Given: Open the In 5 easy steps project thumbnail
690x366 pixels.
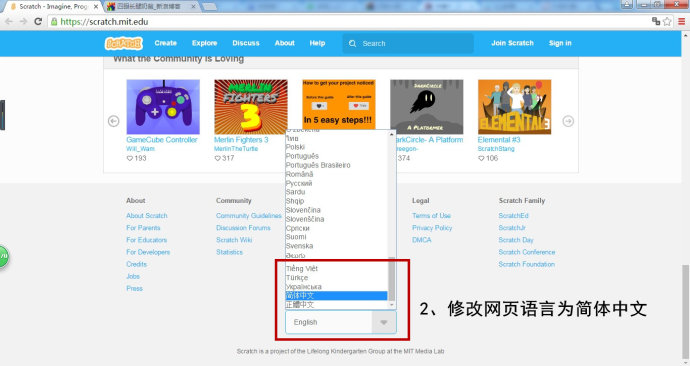Looking at the screenshot, I should [x=339, y=104].
